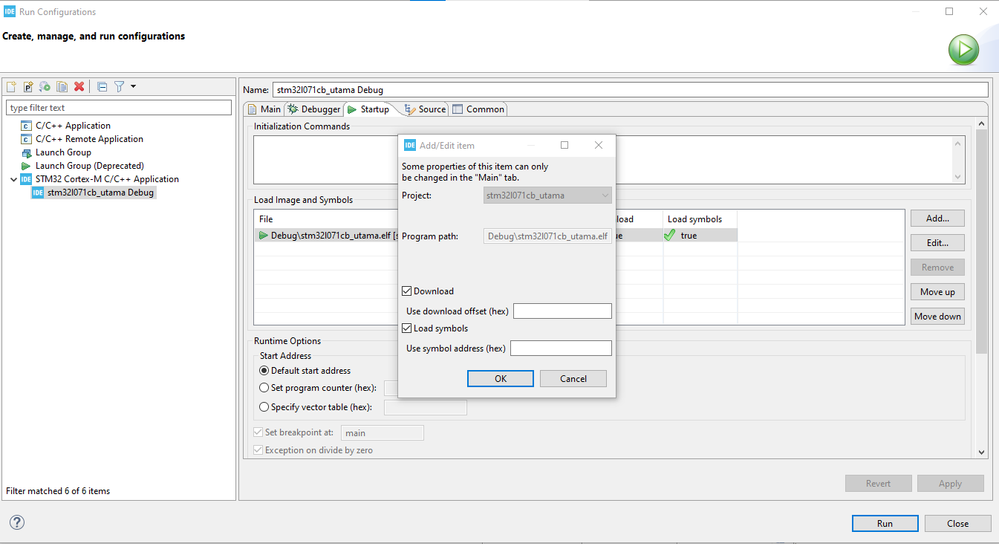
Task: Collapse all configuration tree nodes
Action: (102, 87)
